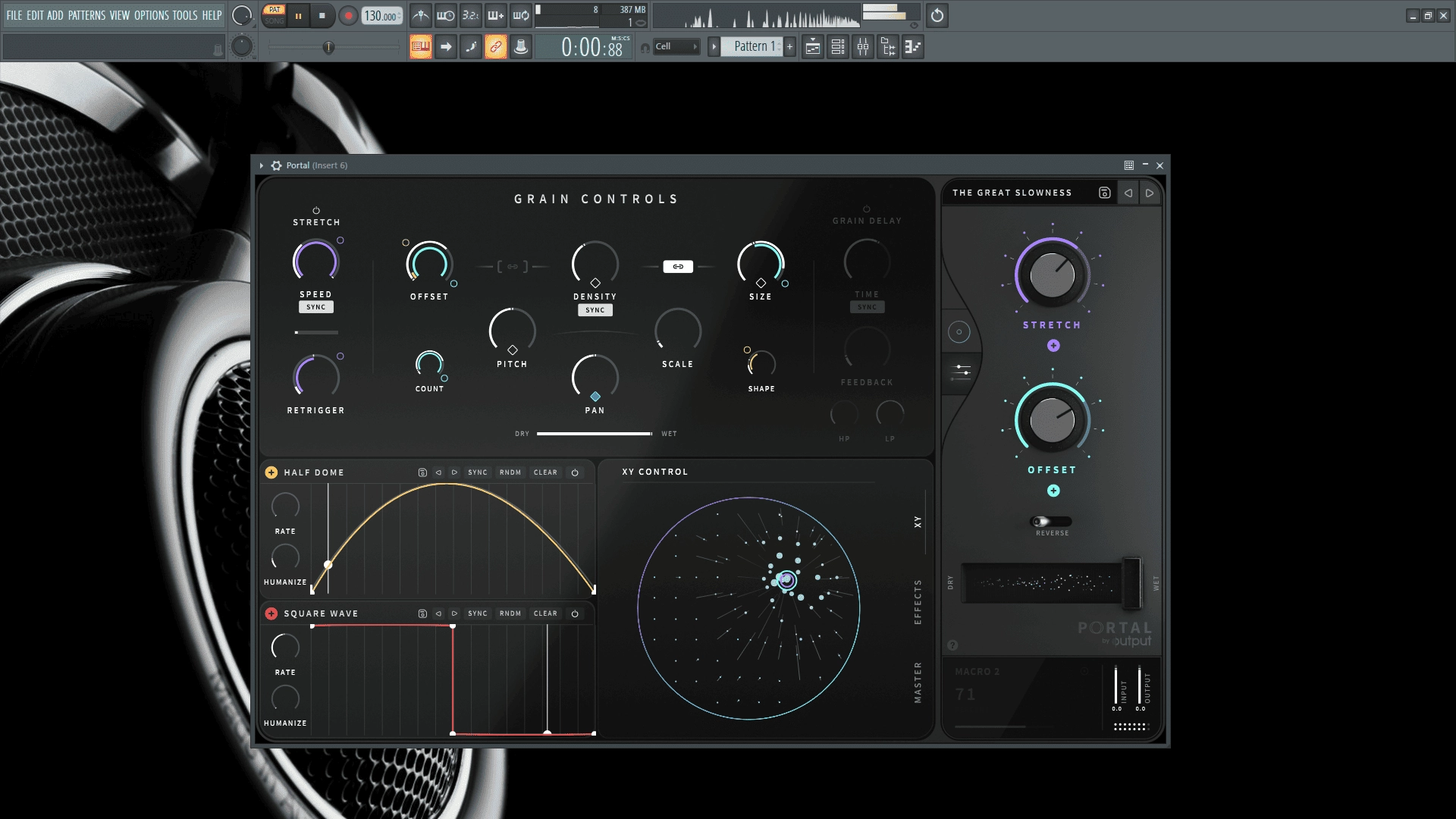Open the Pattern 1 selector

coord(752,47)
